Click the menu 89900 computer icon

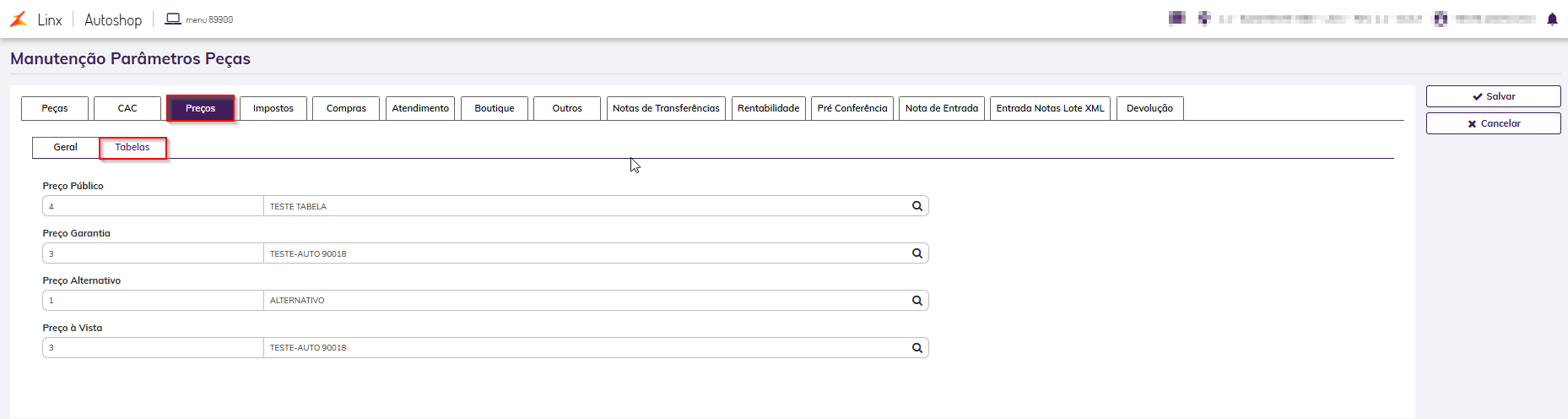(173, 19)
